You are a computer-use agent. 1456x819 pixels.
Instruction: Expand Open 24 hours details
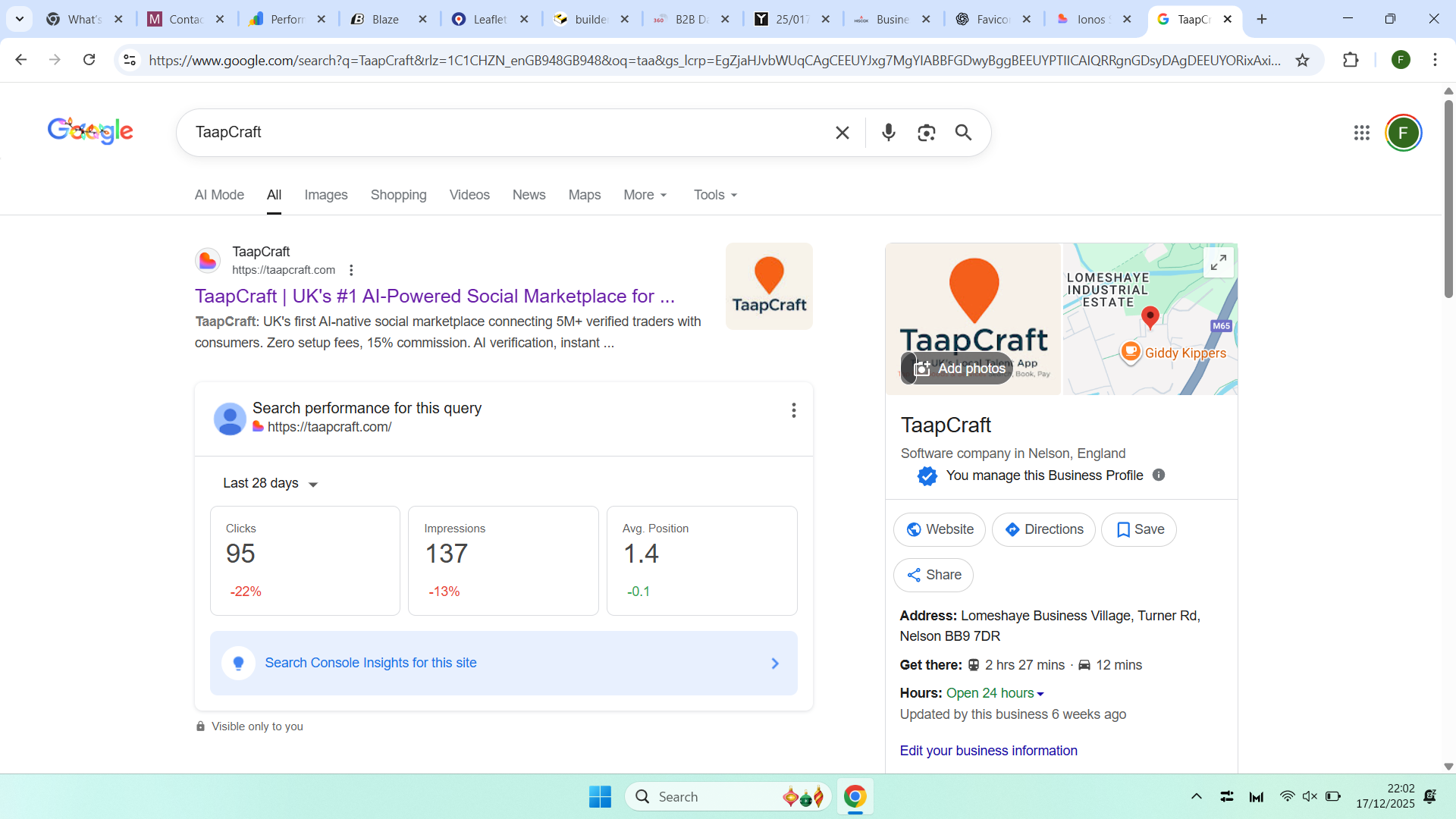pyautogui.click(x=995, y=693)
